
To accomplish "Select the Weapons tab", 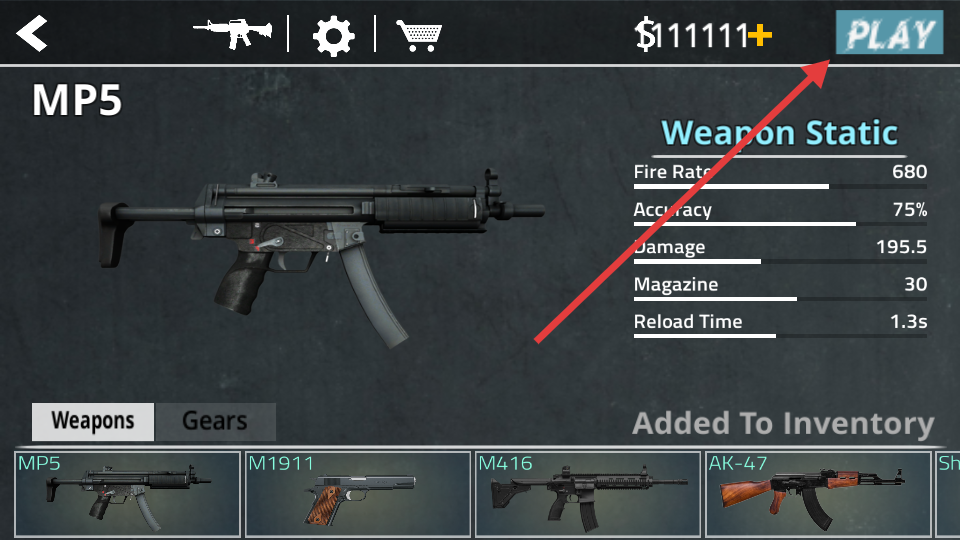I will pos(93,421).
